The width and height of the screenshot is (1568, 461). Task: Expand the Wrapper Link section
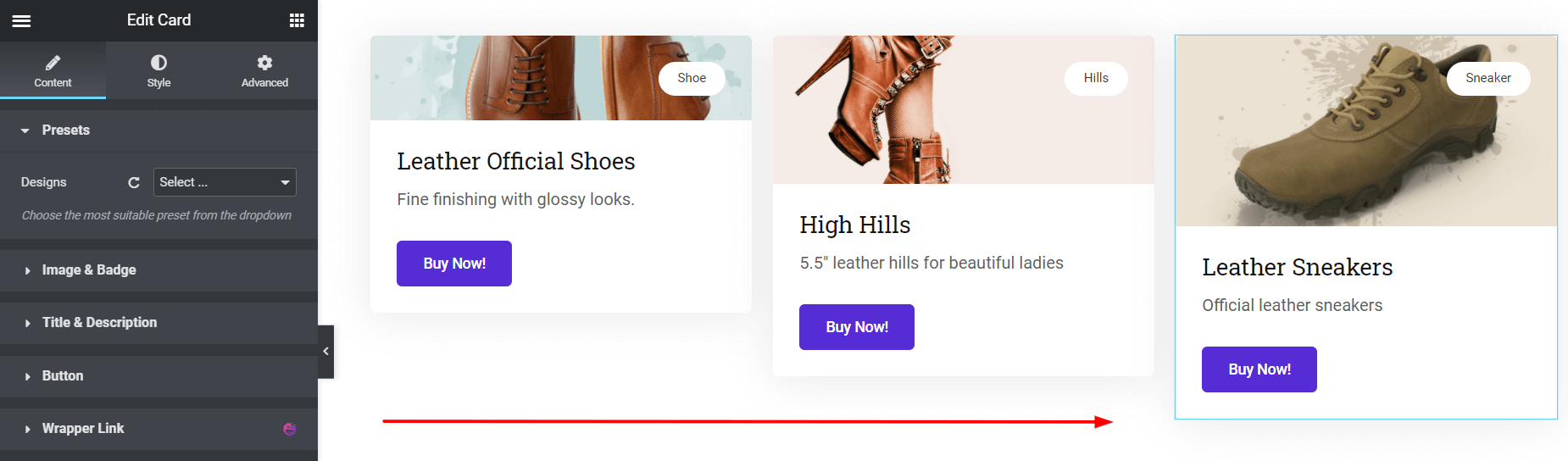83,429
